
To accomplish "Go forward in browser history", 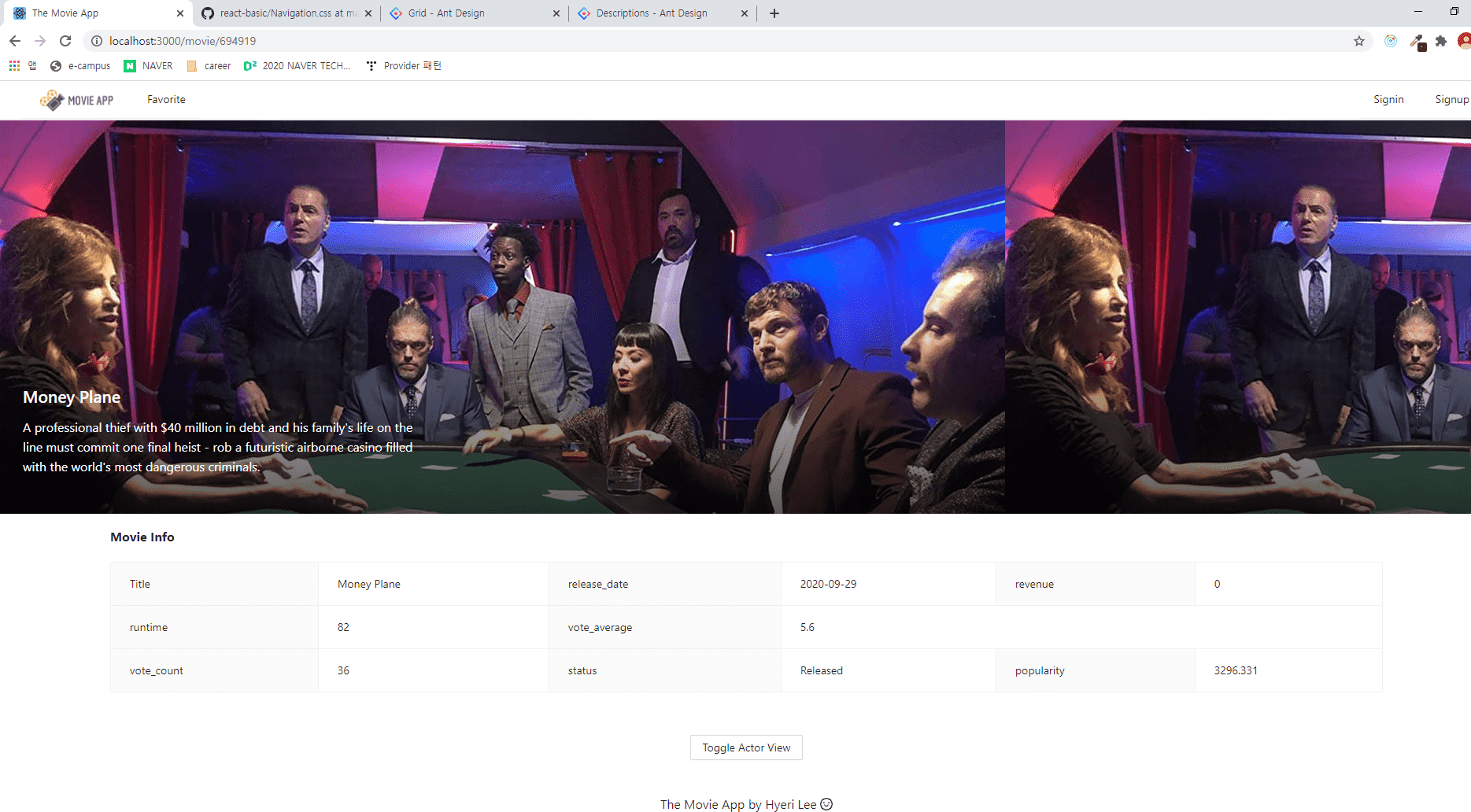I will coord(40,41).
